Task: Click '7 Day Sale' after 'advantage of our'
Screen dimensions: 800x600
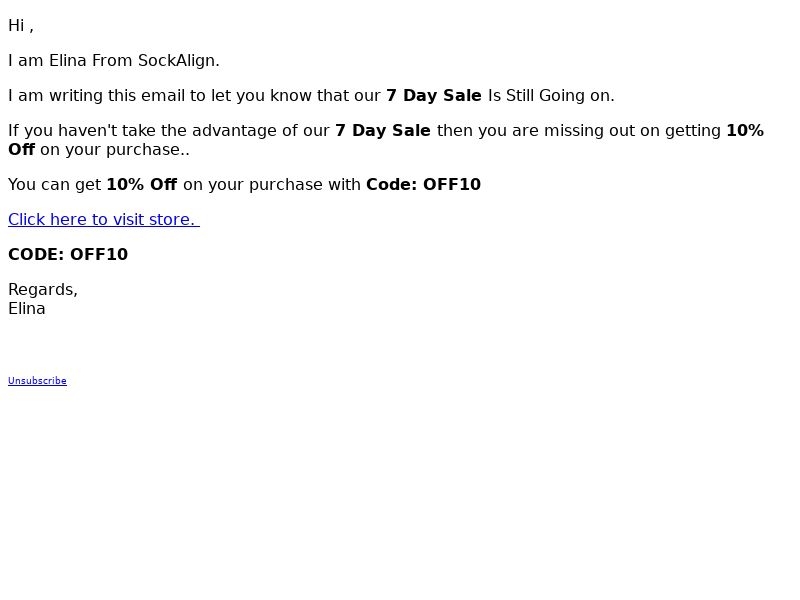Action: pyautogui.click(x=383, y=131)
